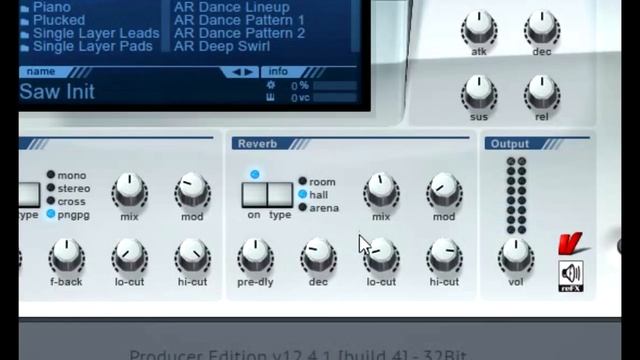Select pngpg delay type
Screen dimensions: 640x360
(x=68, y=214)
